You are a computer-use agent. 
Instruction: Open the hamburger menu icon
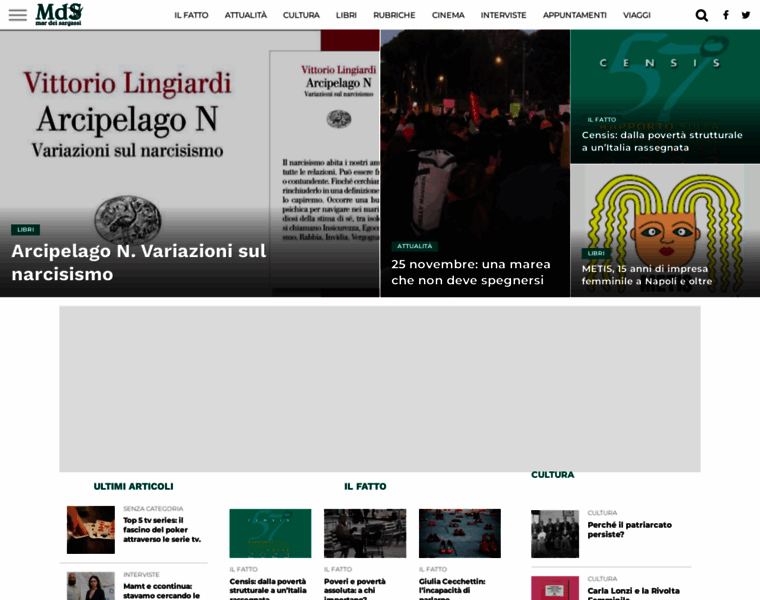(x=18, y=15)
